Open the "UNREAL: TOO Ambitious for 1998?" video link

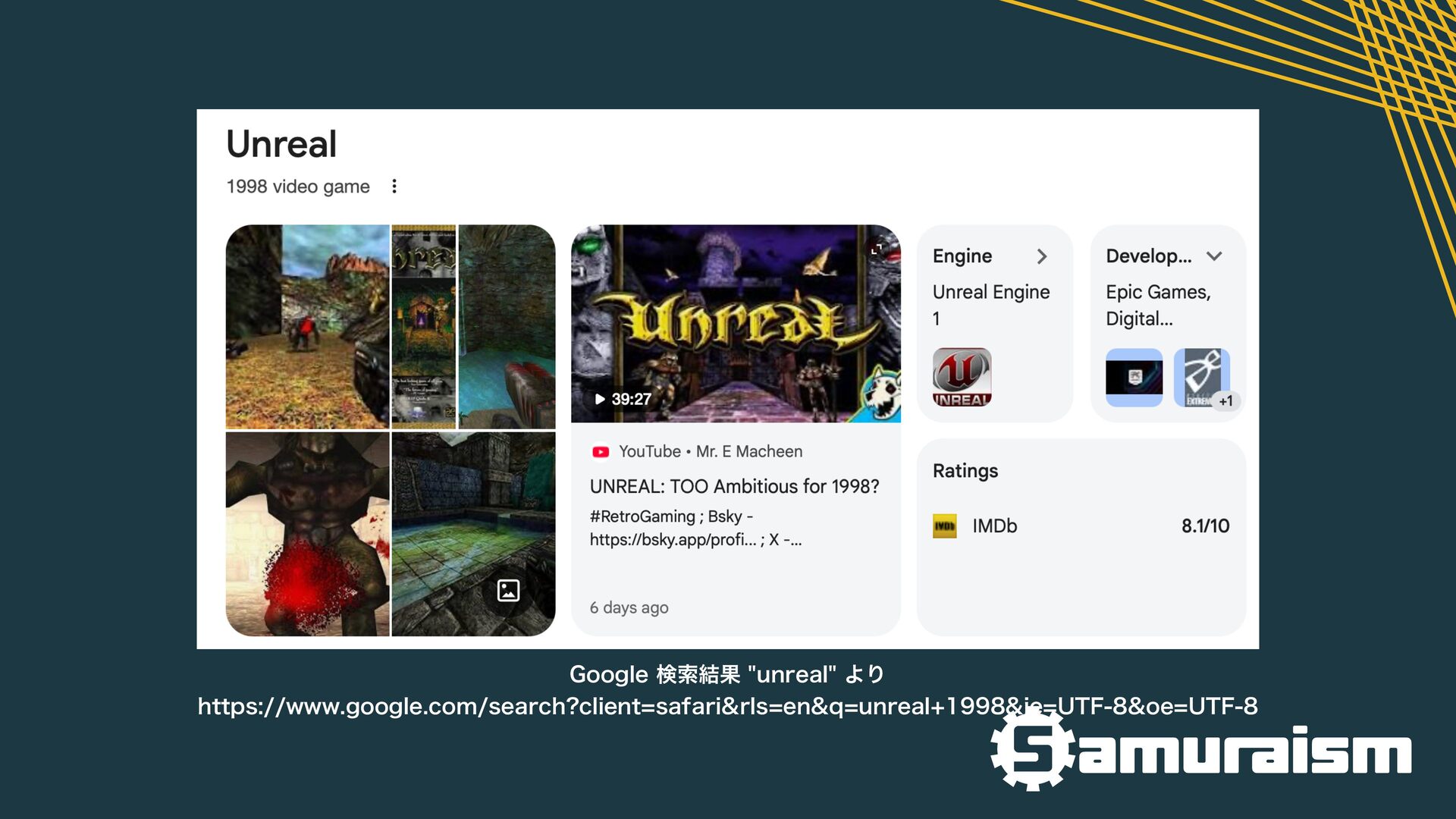tap(735, 486)
